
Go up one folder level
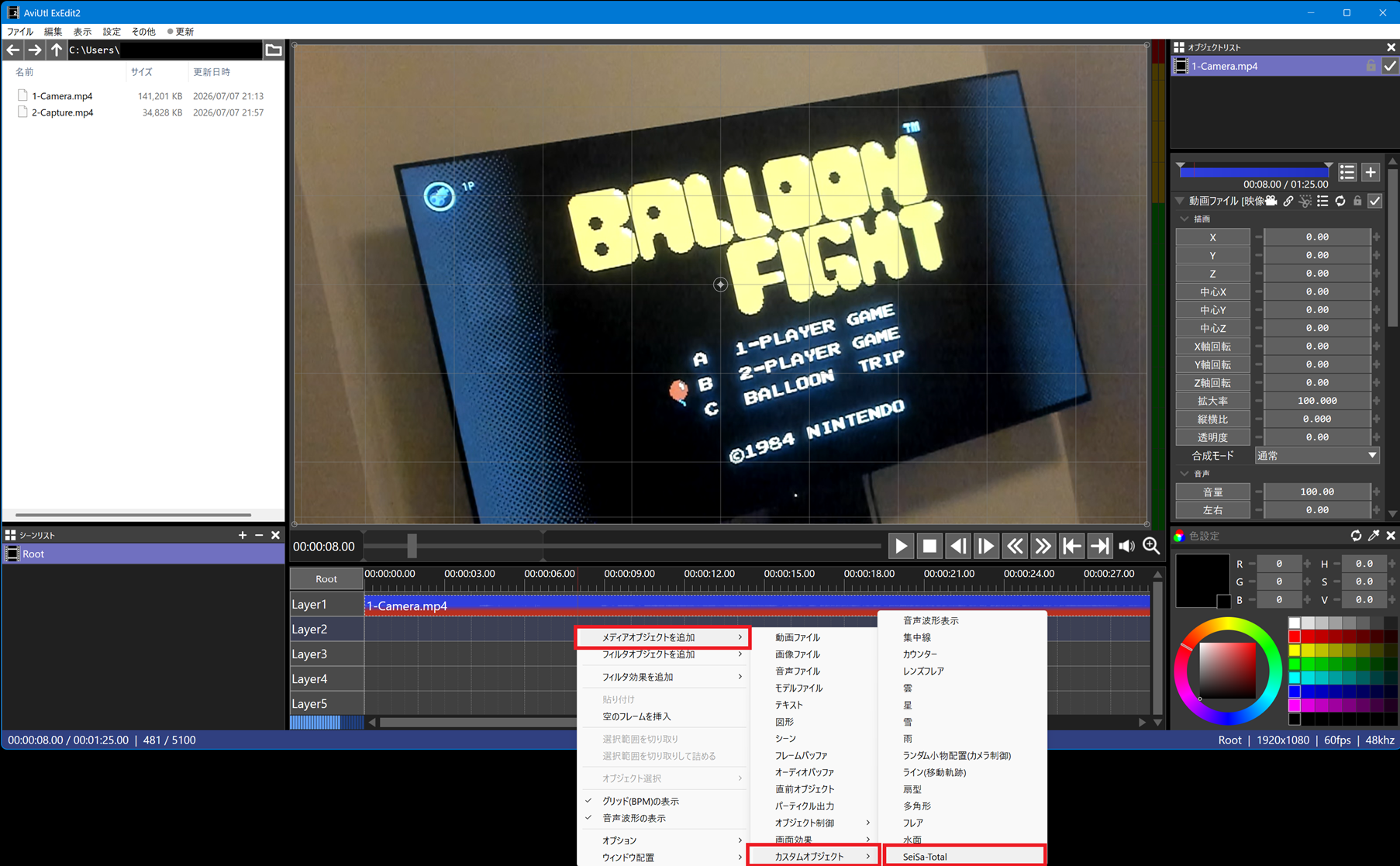pyautogui.click(x=57, y=50)
